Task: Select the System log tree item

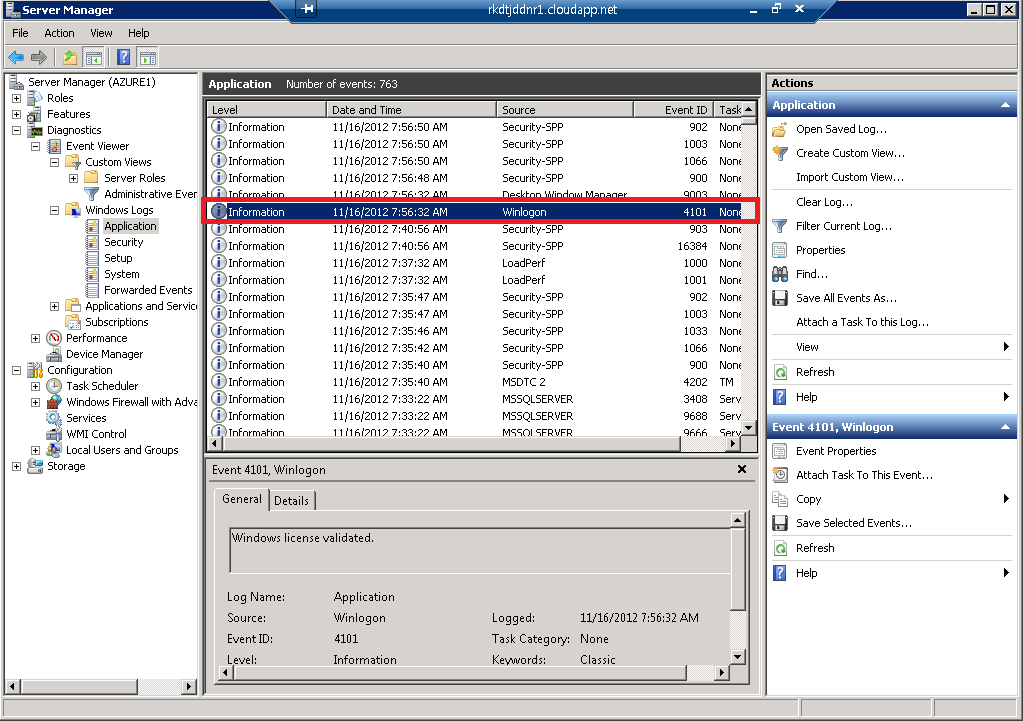Action: 121,274
